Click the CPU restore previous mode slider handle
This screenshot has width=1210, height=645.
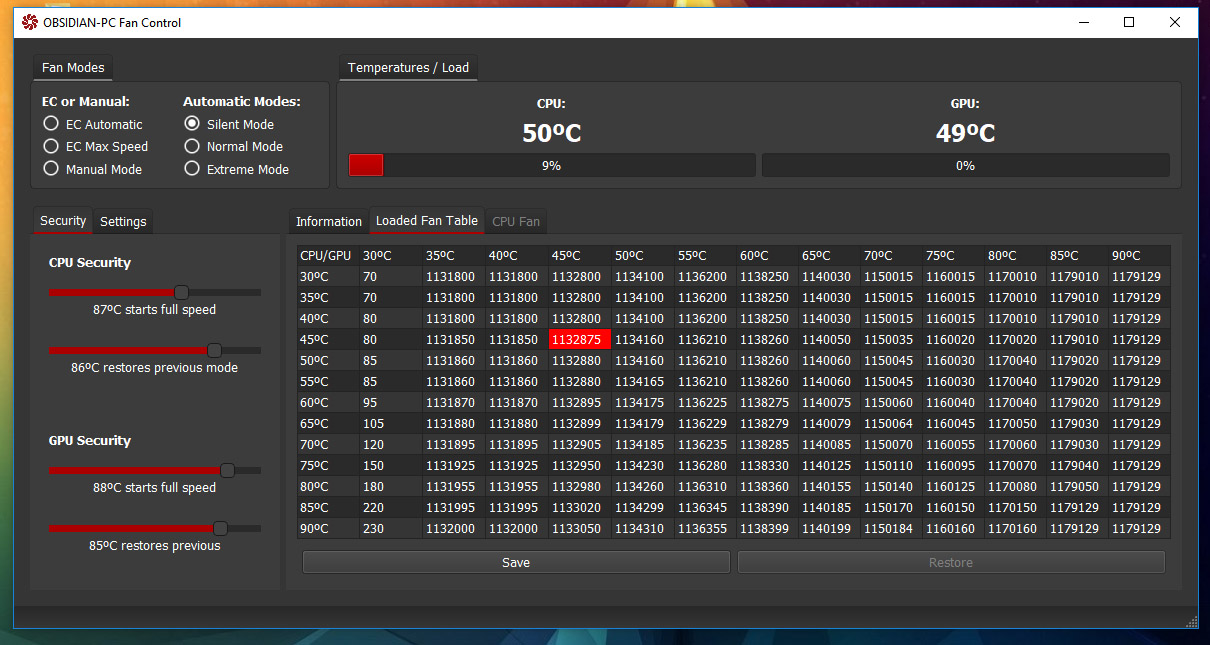tap(214, 350)
